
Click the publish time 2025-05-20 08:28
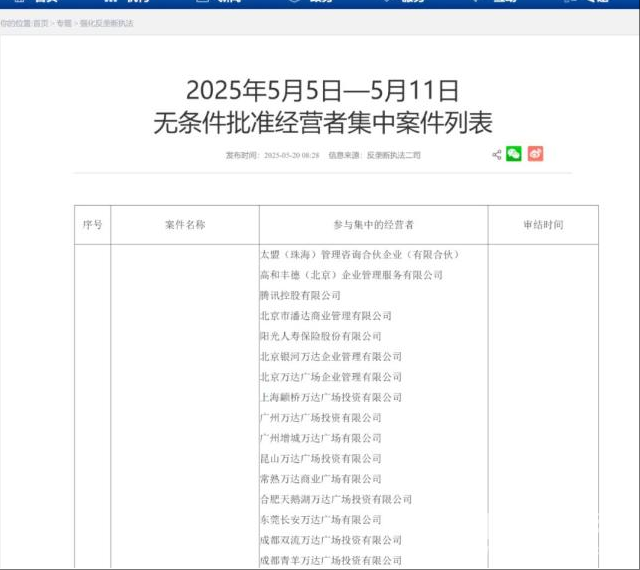[x=291, y=155]
